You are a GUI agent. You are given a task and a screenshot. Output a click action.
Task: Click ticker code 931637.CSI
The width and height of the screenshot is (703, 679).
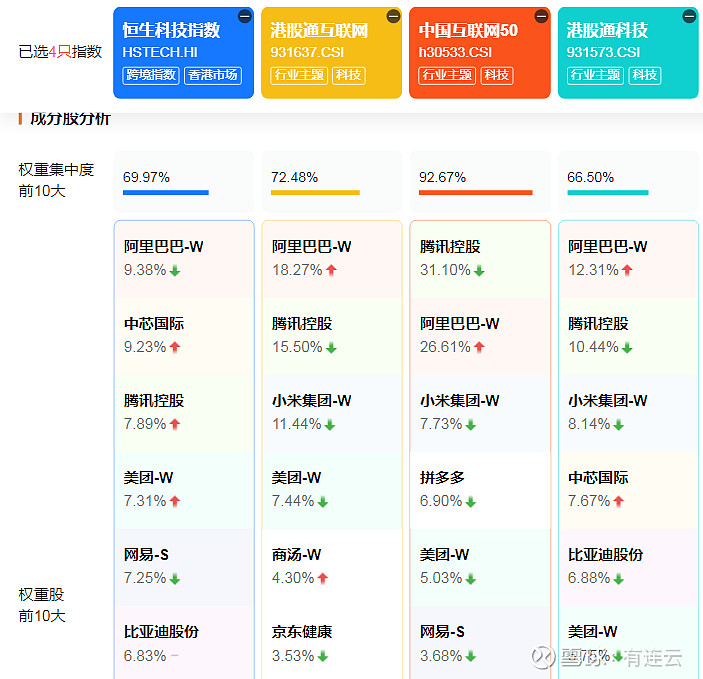pos(307,53)
